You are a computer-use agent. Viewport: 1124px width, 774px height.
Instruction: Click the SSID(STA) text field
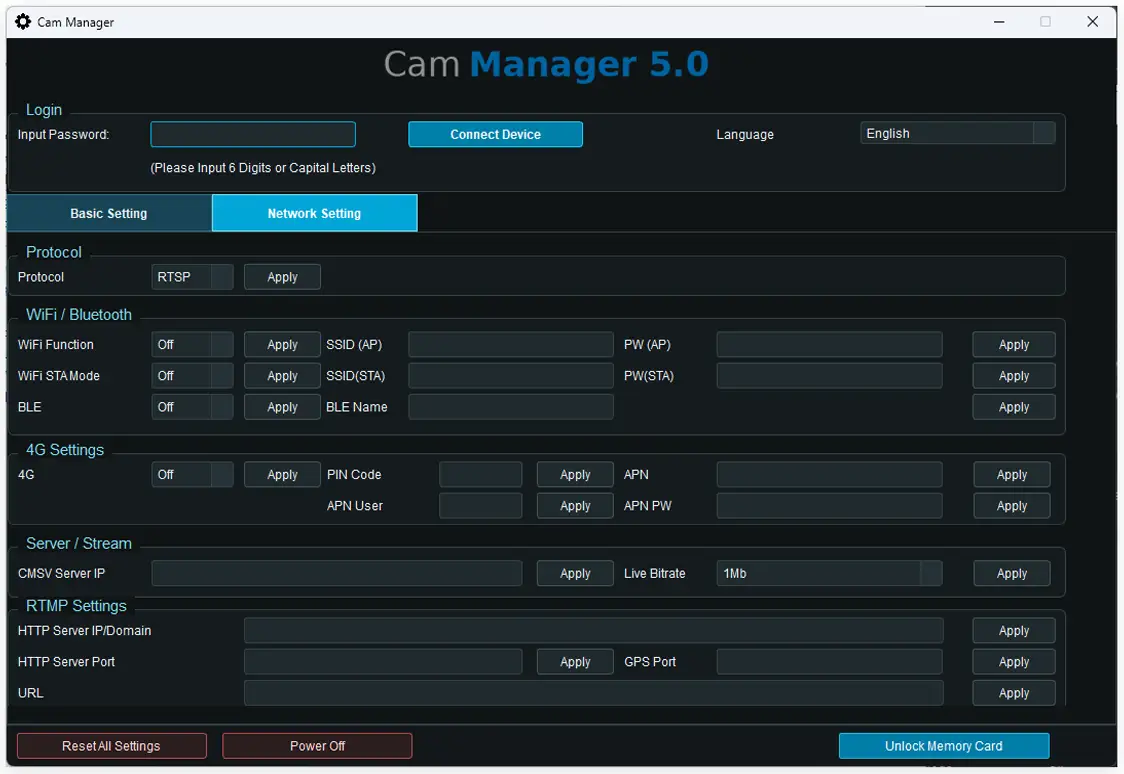[511, 376]
